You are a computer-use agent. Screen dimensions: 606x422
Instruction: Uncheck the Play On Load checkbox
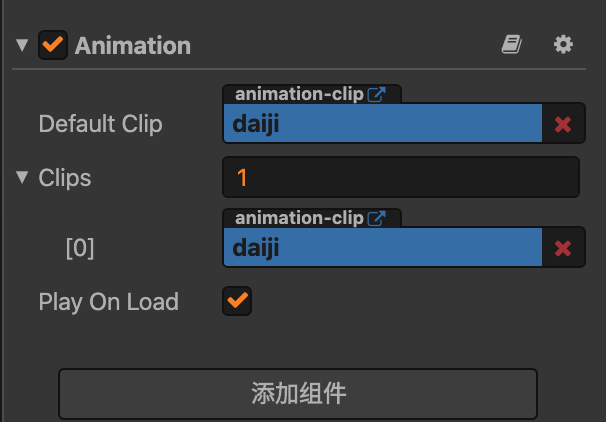point(238,300)
